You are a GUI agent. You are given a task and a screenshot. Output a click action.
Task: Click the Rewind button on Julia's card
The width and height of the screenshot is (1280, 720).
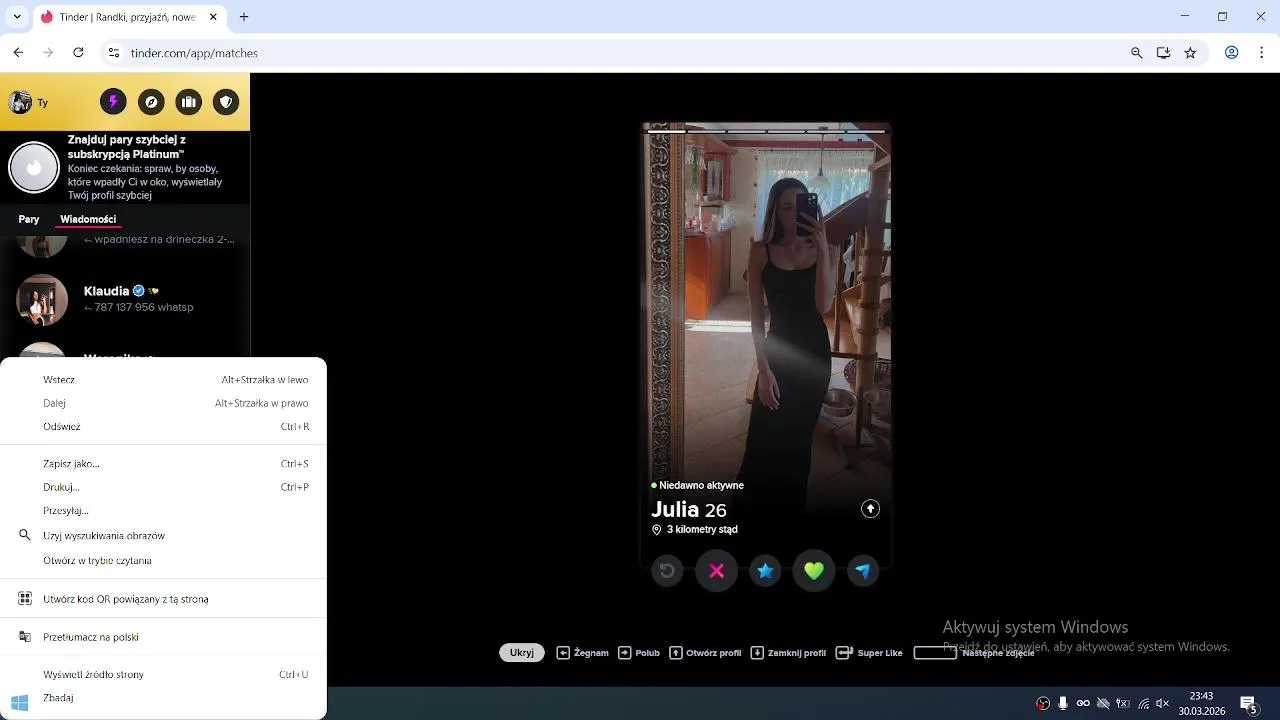667,571
